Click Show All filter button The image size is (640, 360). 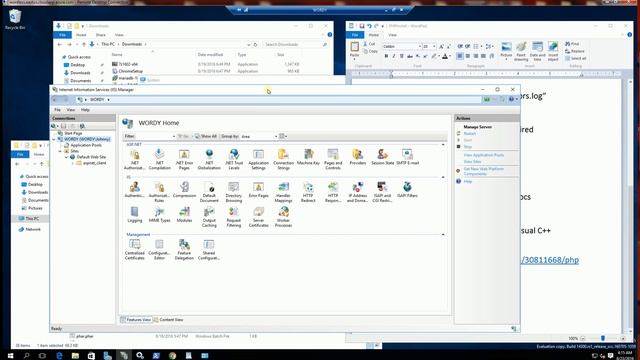(x=206, y=136)
